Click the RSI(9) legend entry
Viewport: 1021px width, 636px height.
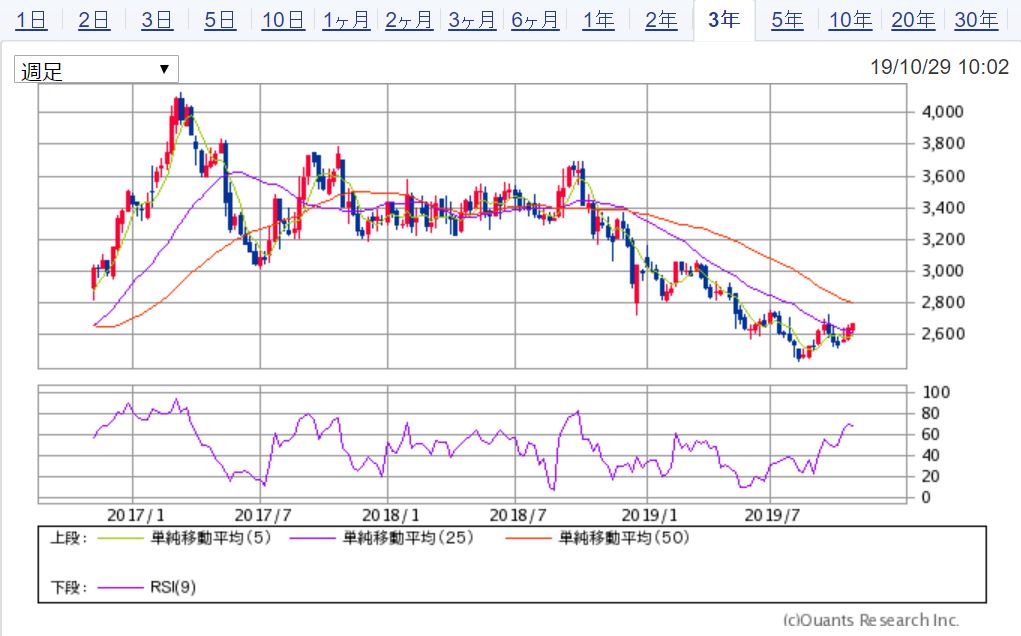pyautogui.click(x=173, y=587)
